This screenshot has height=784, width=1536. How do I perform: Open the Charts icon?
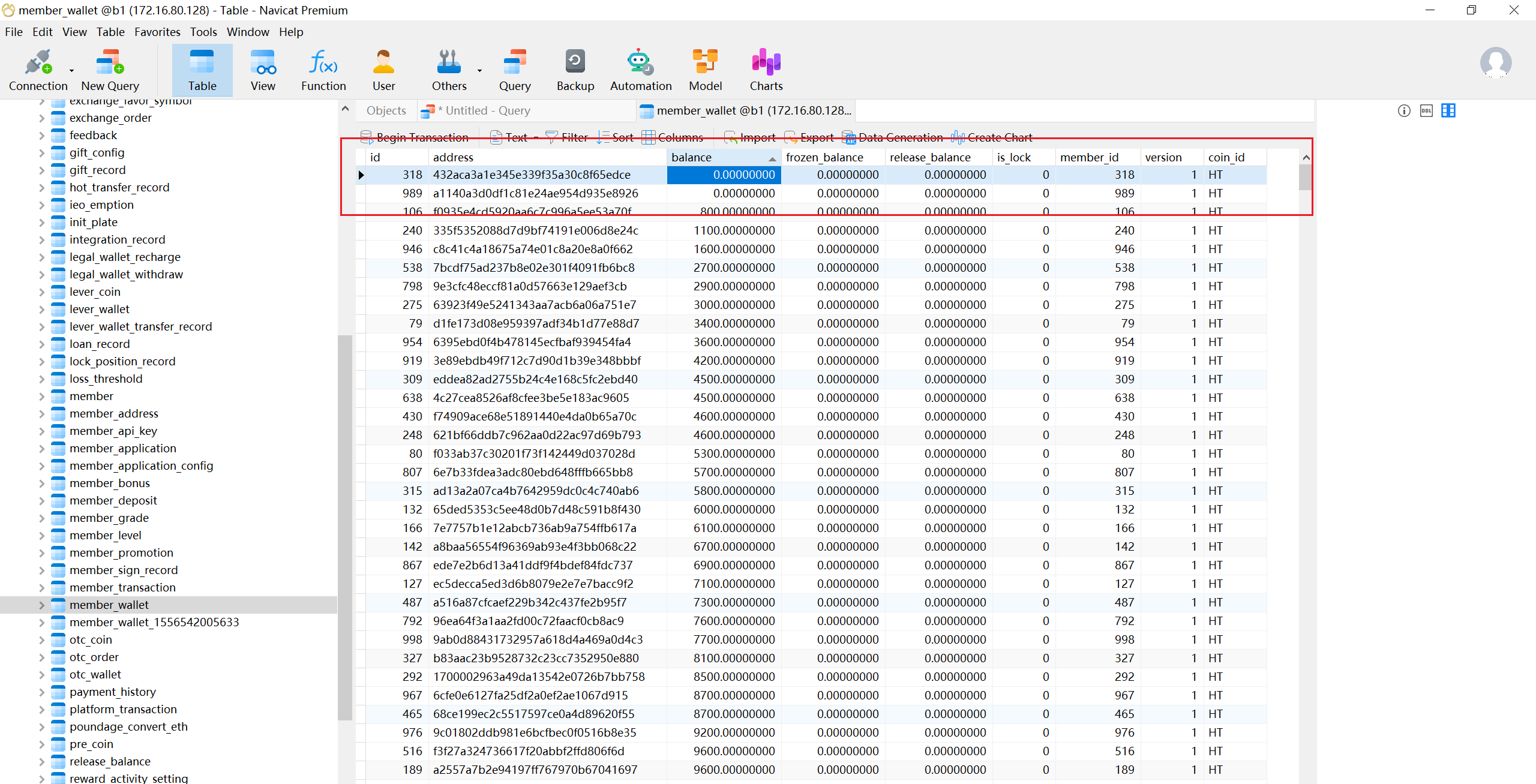click(766, 70)
